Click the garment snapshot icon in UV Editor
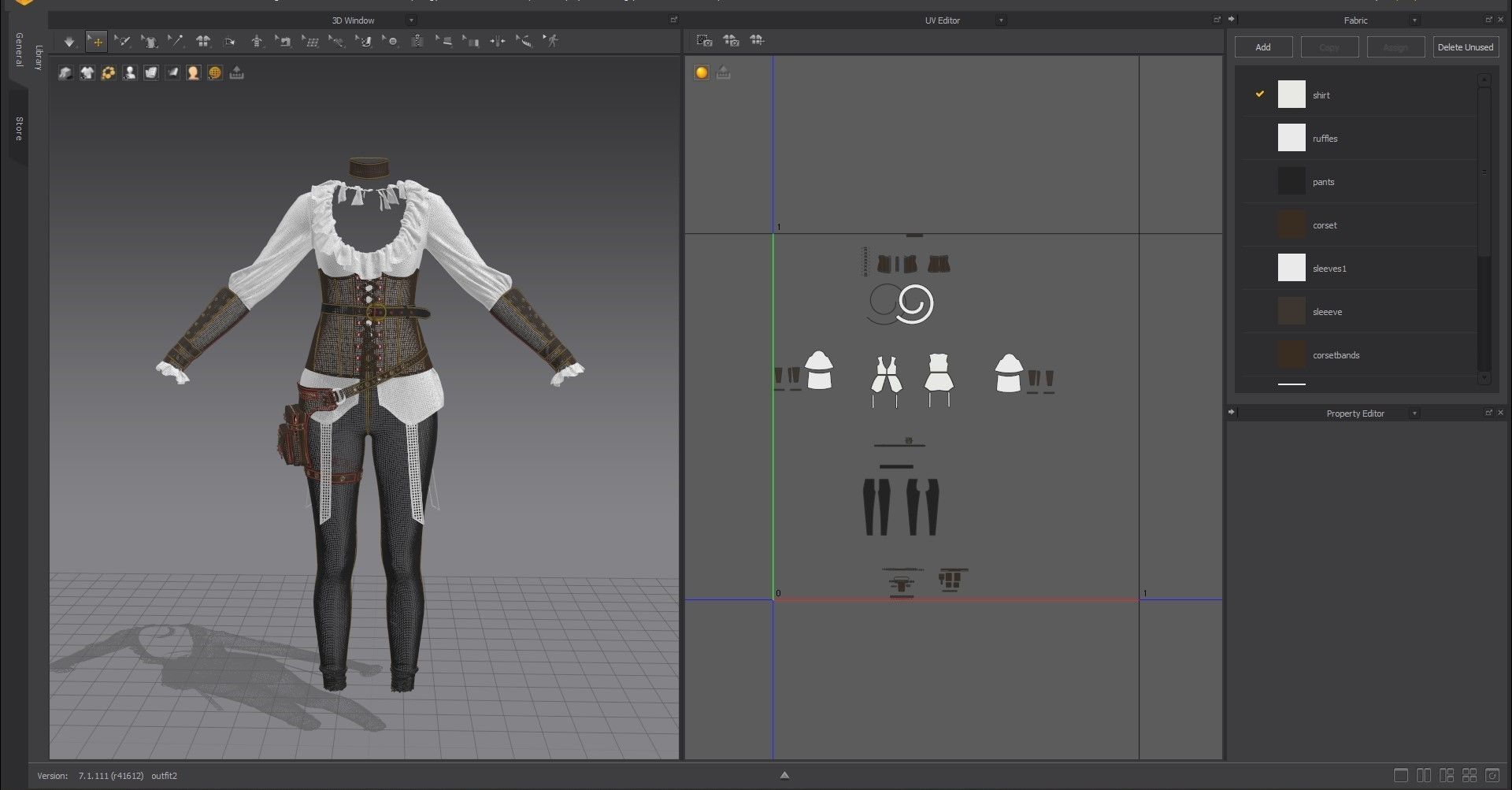This screenshot has height=790, width=1512. click(731, 40)
